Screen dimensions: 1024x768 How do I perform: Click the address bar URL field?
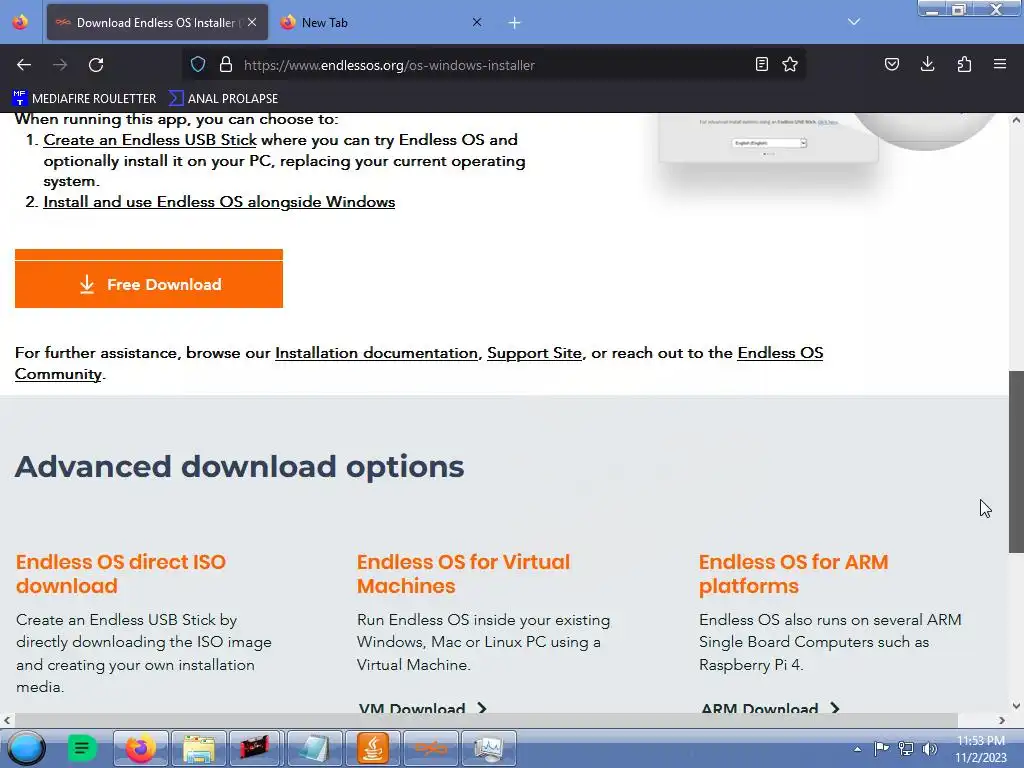(x=493, y=65)
